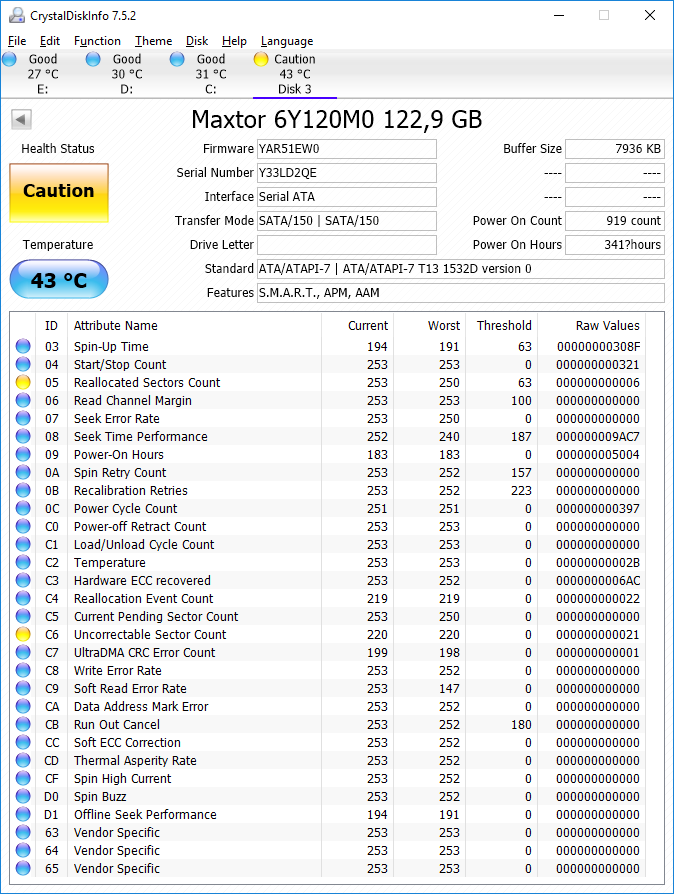674x894 pixels.
Task: Switch to the C: disk tab
Action: pyautogui.click(x=210, y=74)
